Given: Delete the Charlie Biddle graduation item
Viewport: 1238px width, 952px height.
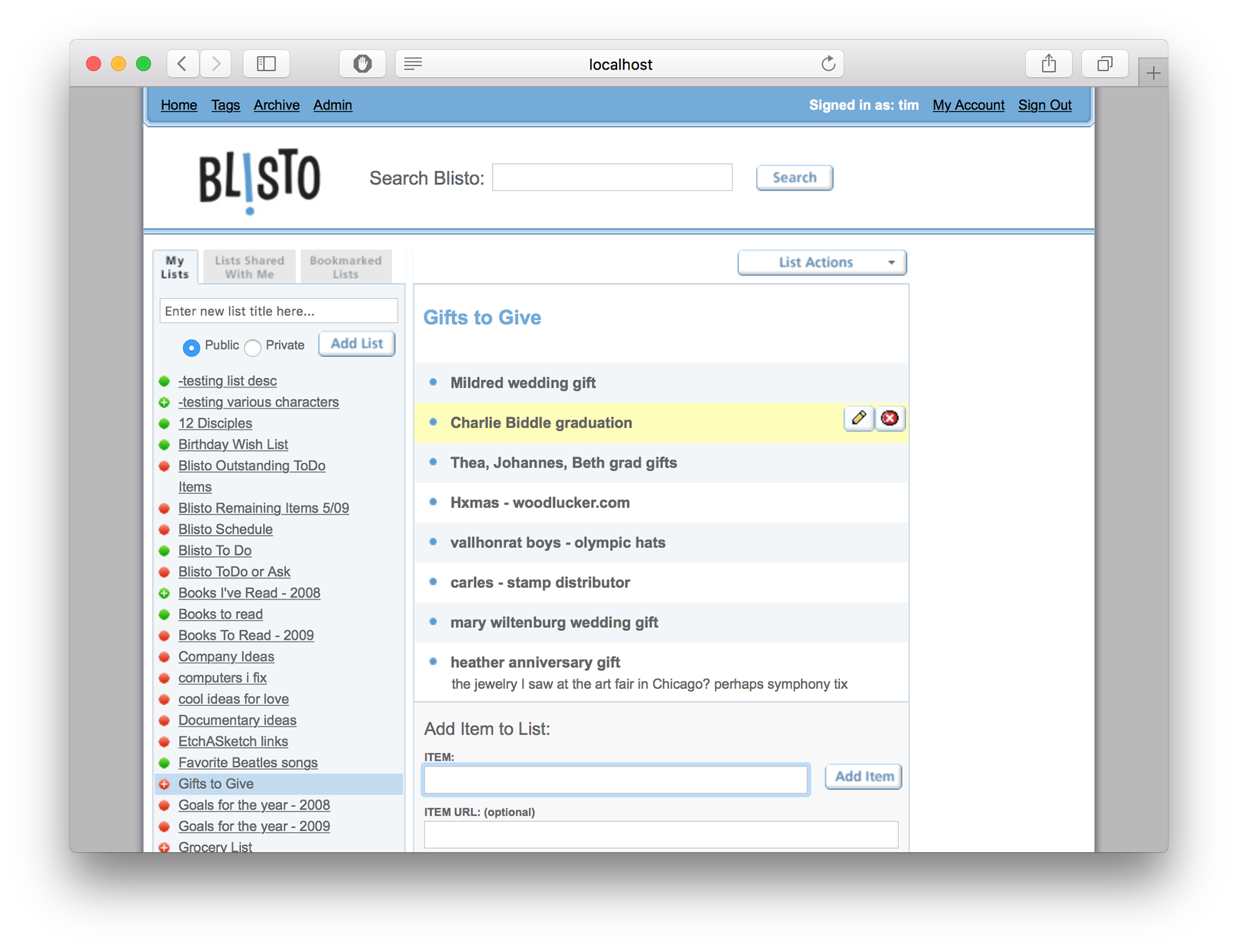Looking at the screenshot, I should [889, 418].
